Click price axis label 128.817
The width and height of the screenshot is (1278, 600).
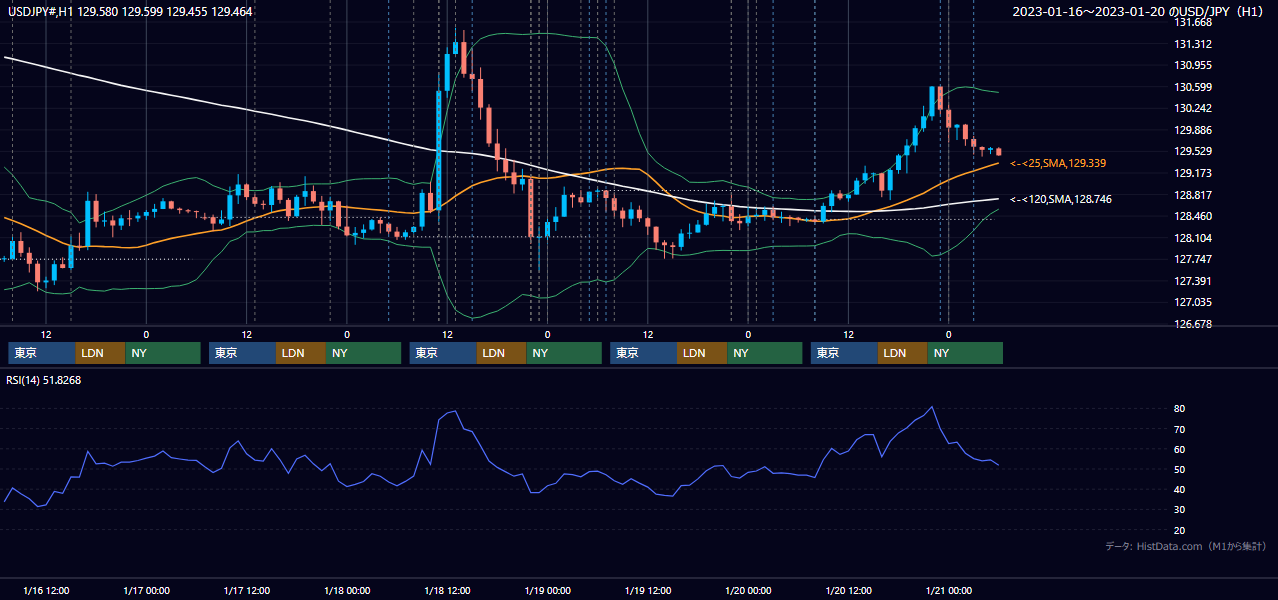pyautogui.click(x=1193, y=195)
